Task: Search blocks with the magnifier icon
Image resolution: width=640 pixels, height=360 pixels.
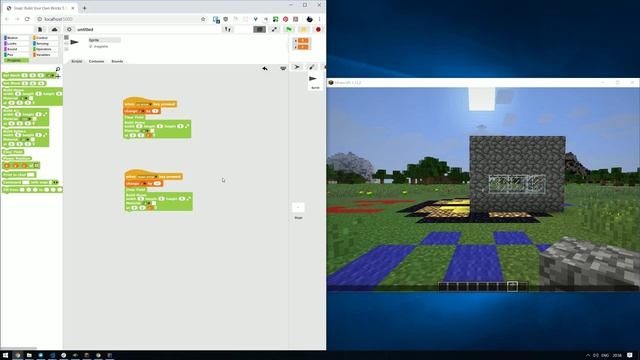Action: click(58, 69)
